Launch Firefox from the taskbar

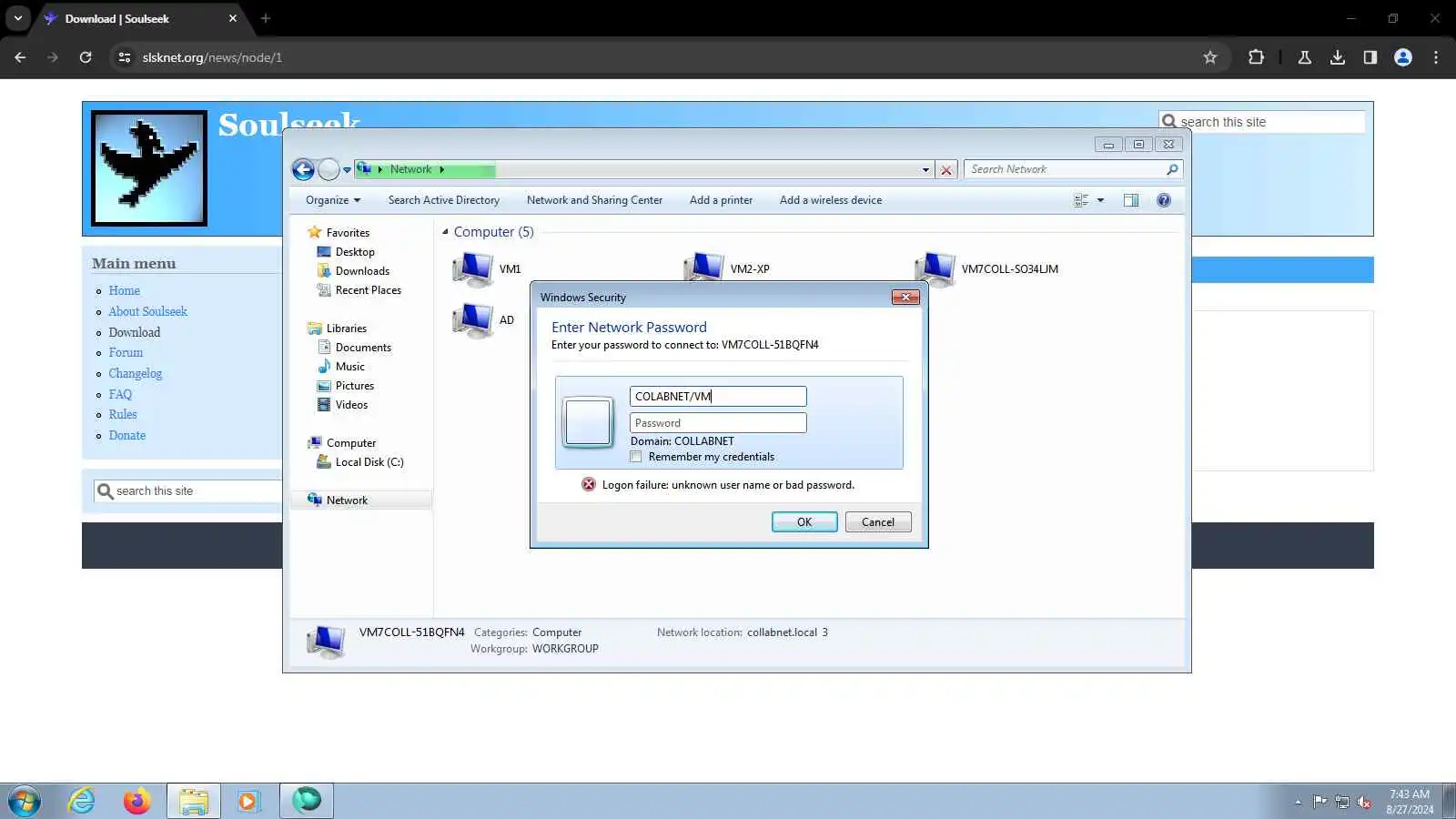tap(137, 802)
